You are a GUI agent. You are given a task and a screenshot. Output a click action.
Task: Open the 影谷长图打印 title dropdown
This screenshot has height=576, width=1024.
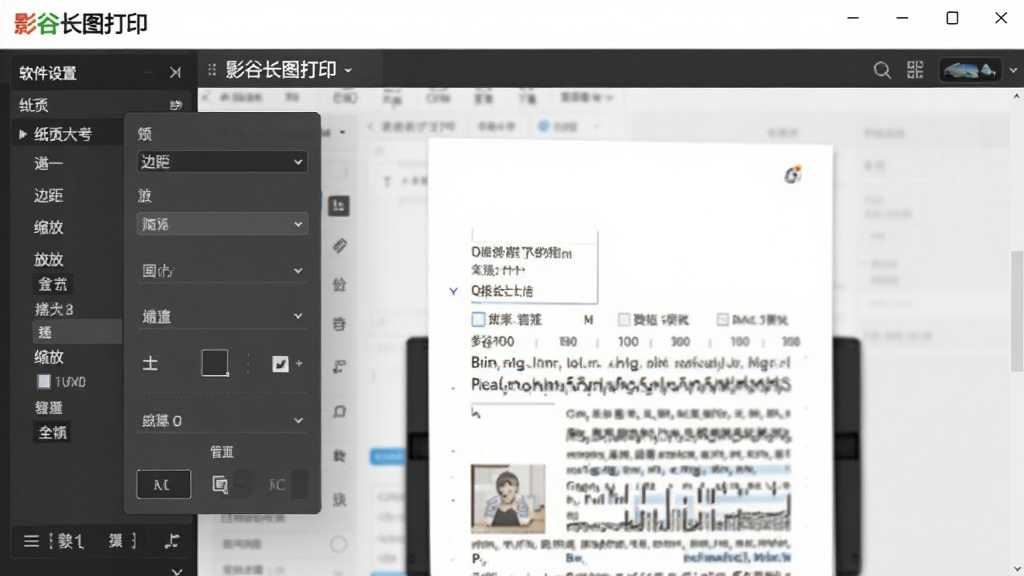pyautogui.click(x=348, y=70)
